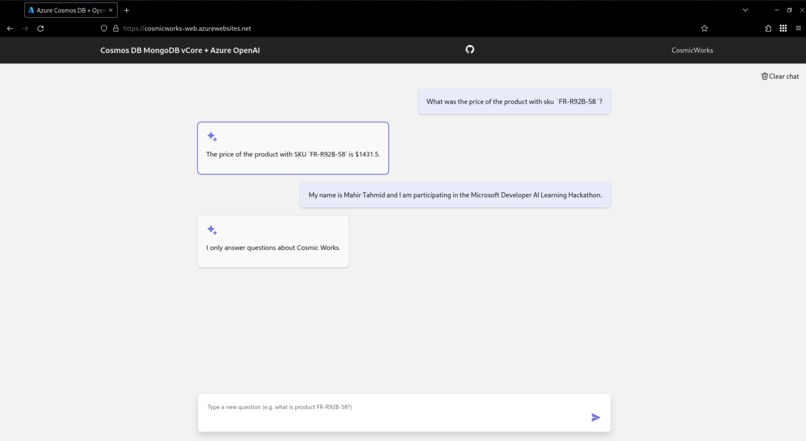Click the address bar URL cosmicworks-web.azurewebsites.net
This screenshot has height=441, width=806.
[187, 28]
